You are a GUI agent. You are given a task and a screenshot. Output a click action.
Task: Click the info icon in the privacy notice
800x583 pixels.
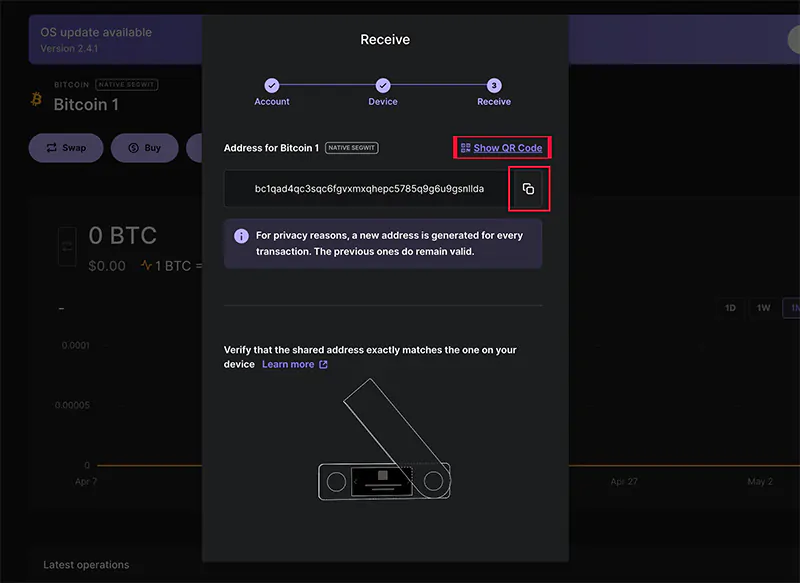[241, 237]
